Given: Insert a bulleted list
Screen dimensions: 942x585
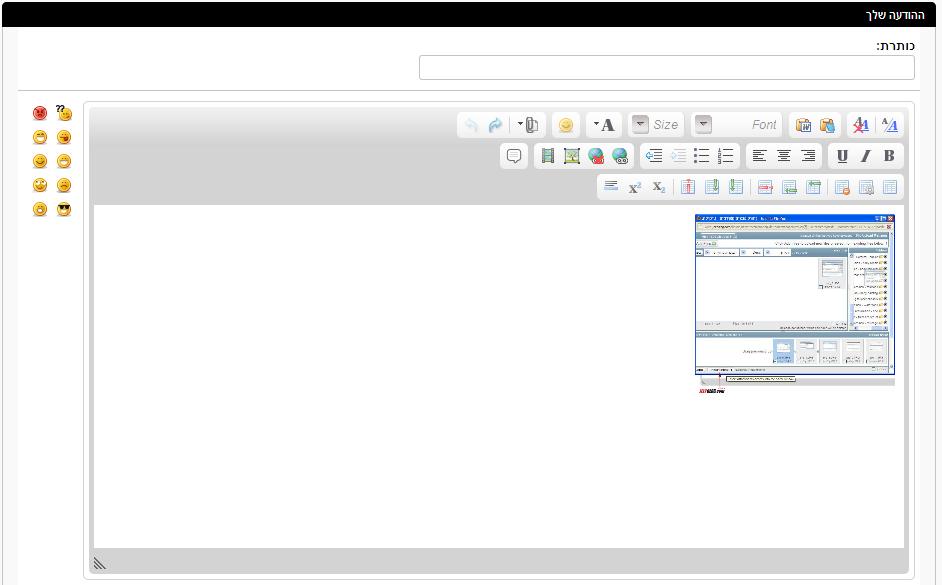Looking at the screenshot, I should (702, 156).
